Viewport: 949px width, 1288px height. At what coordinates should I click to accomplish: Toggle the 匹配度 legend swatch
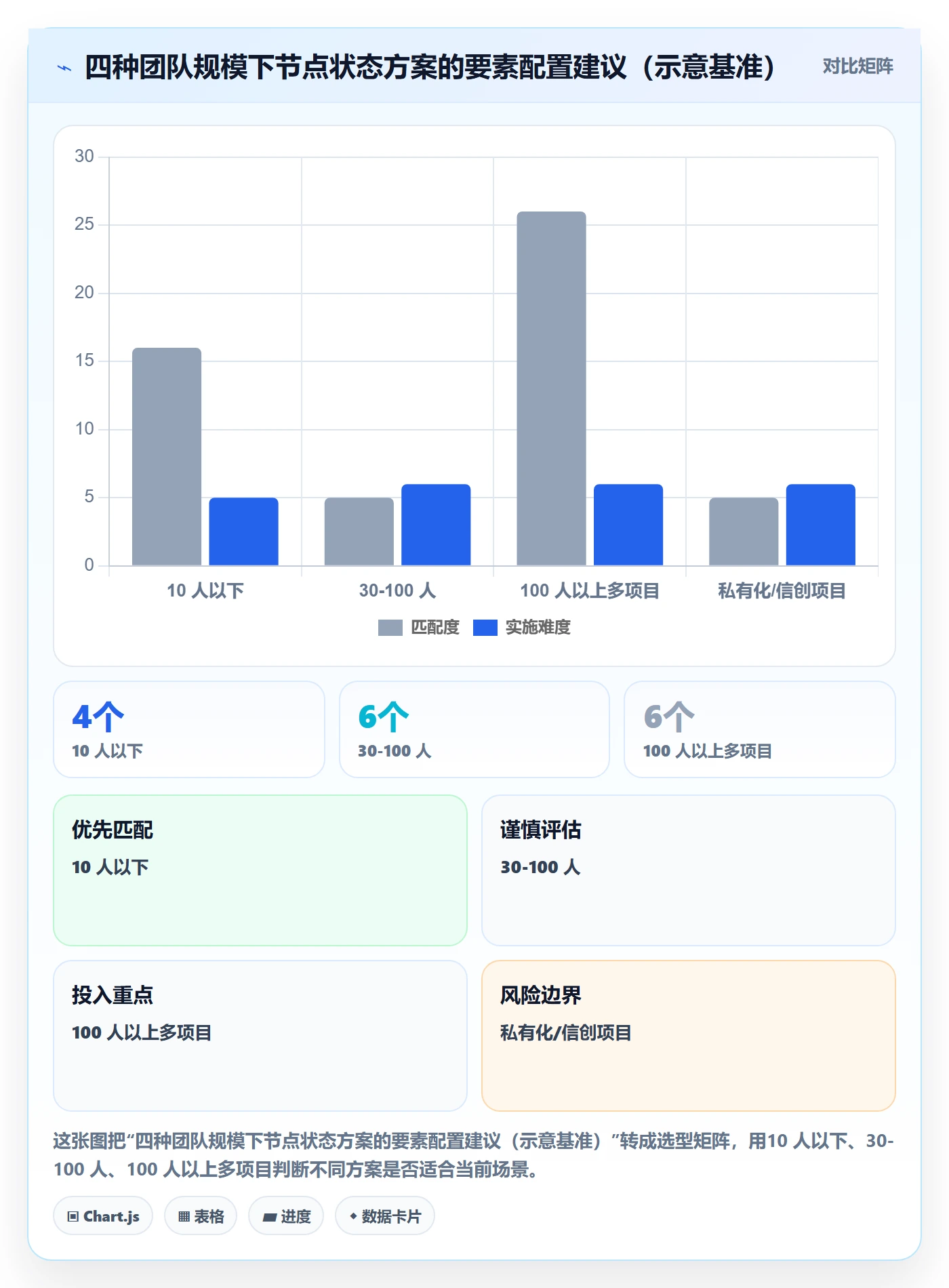390,628
